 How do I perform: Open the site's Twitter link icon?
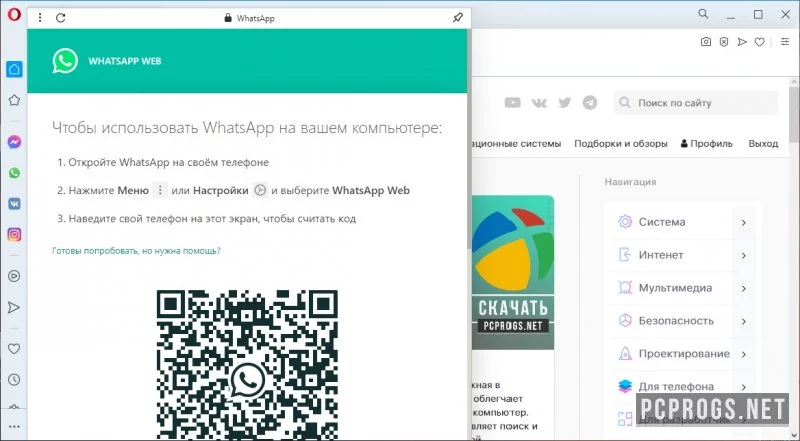tap(565, 103)
